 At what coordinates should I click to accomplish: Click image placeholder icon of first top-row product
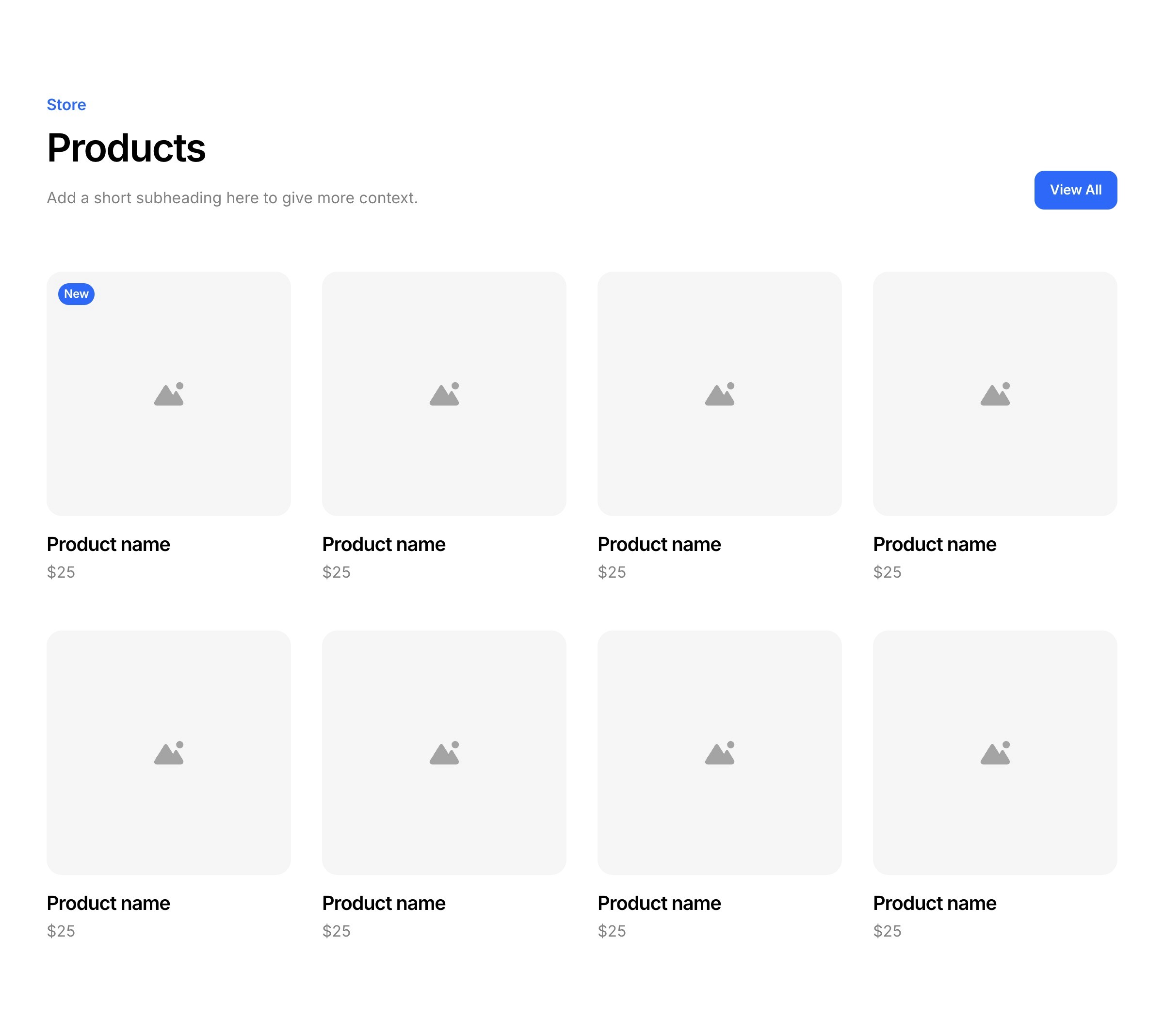pos(169,394)
